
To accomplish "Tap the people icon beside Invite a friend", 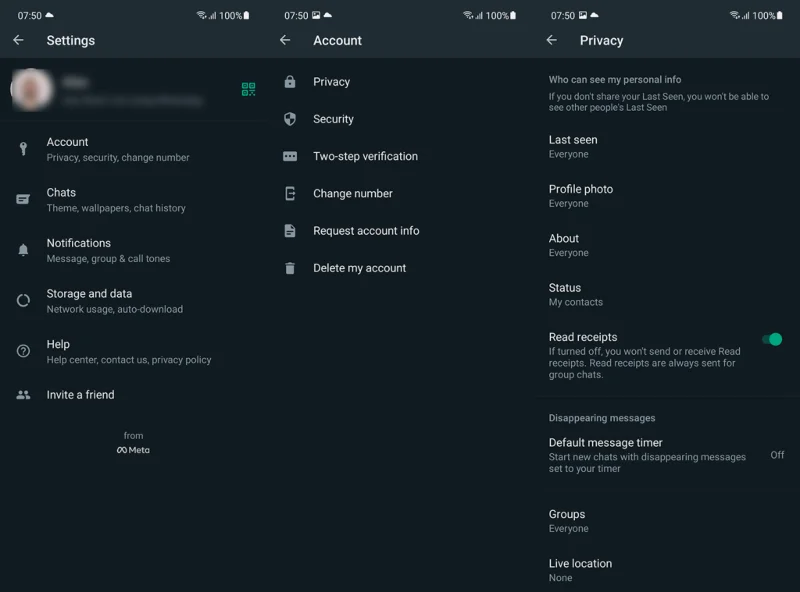I will point(23,394).
